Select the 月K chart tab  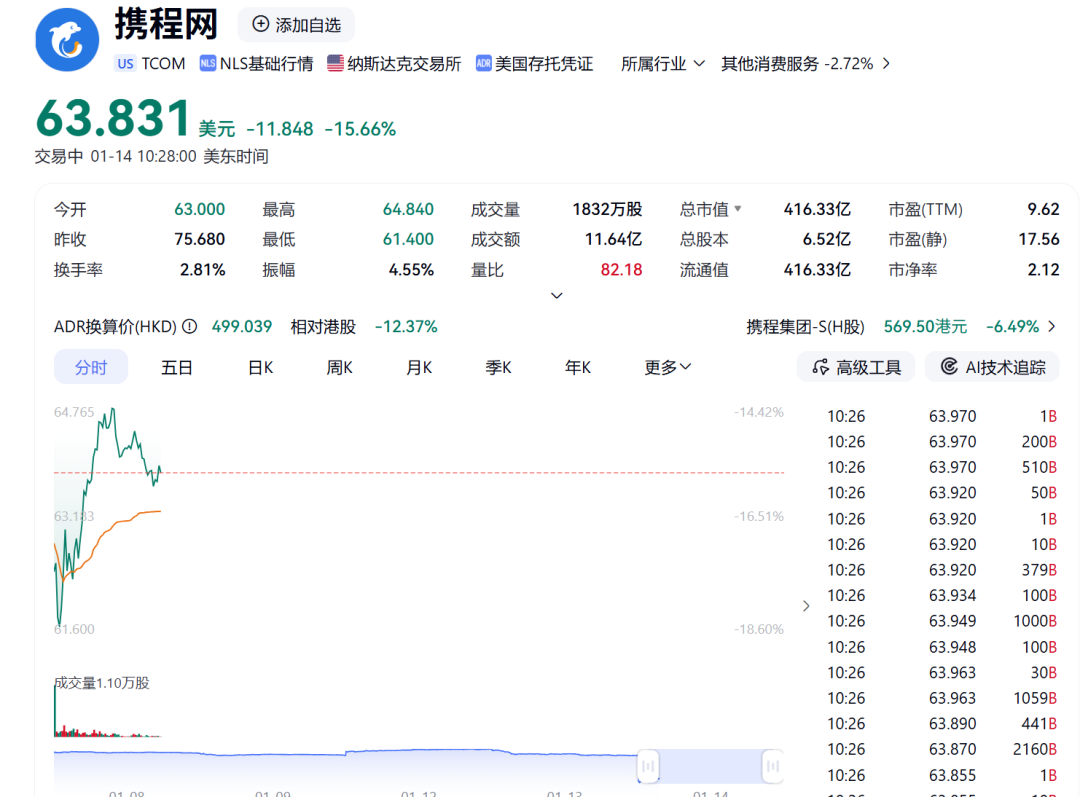[x=419, y=367]
